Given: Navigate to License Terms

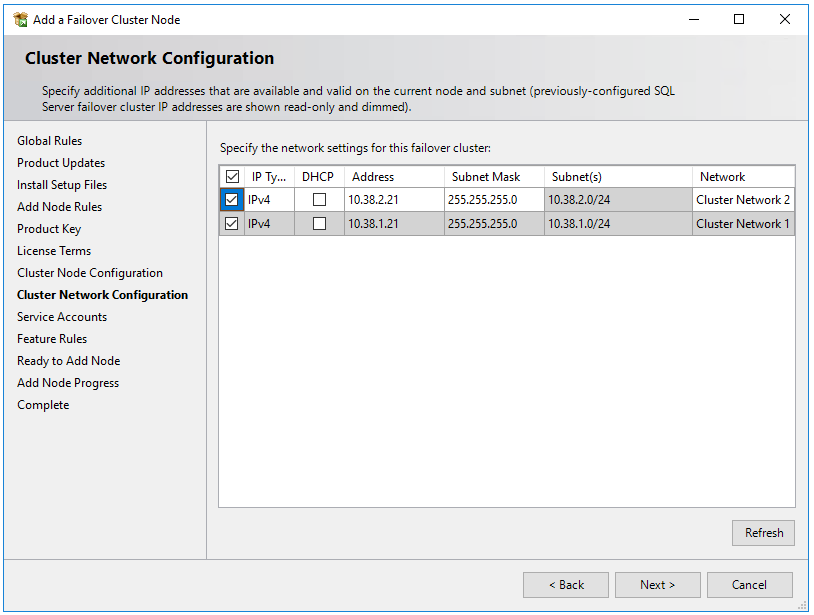Looking at the screenshot, I should point(53,250).
